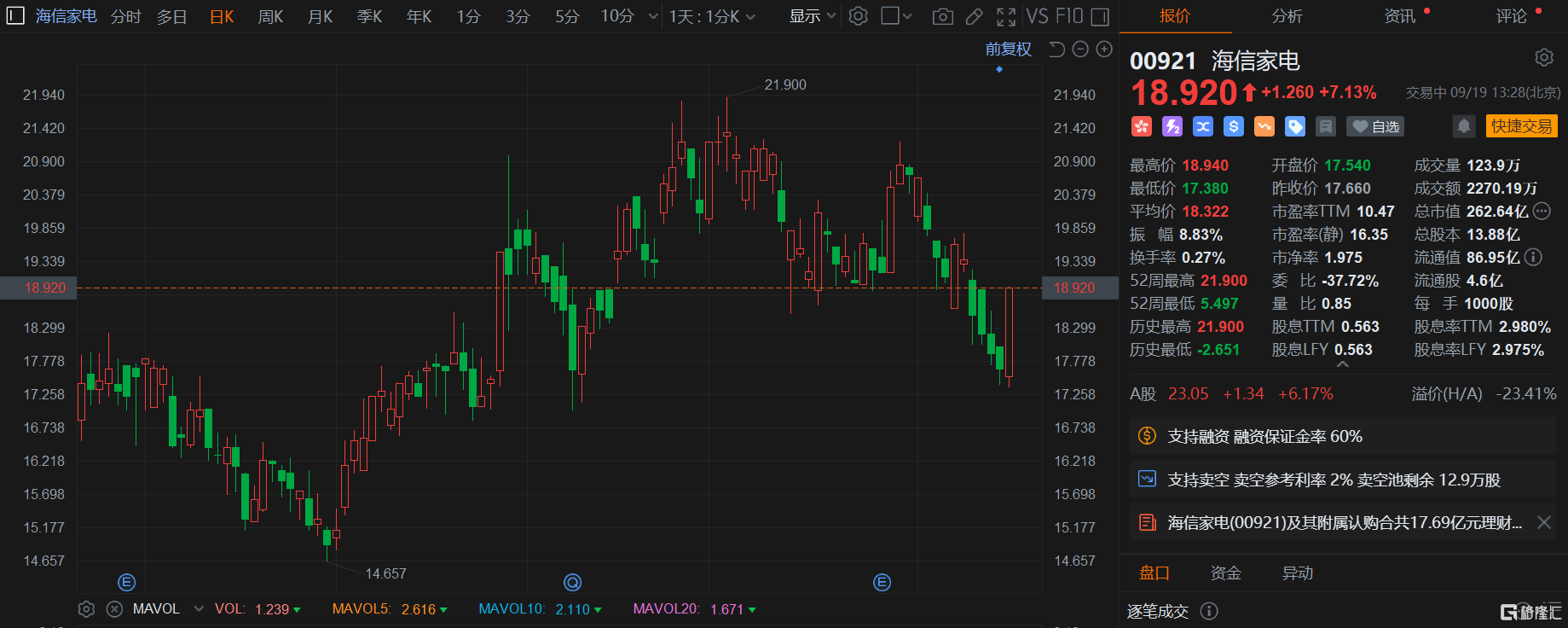Zoom in the chart with plus icon
This screenshot has width=1568, height=628.
pos(1104,49)
